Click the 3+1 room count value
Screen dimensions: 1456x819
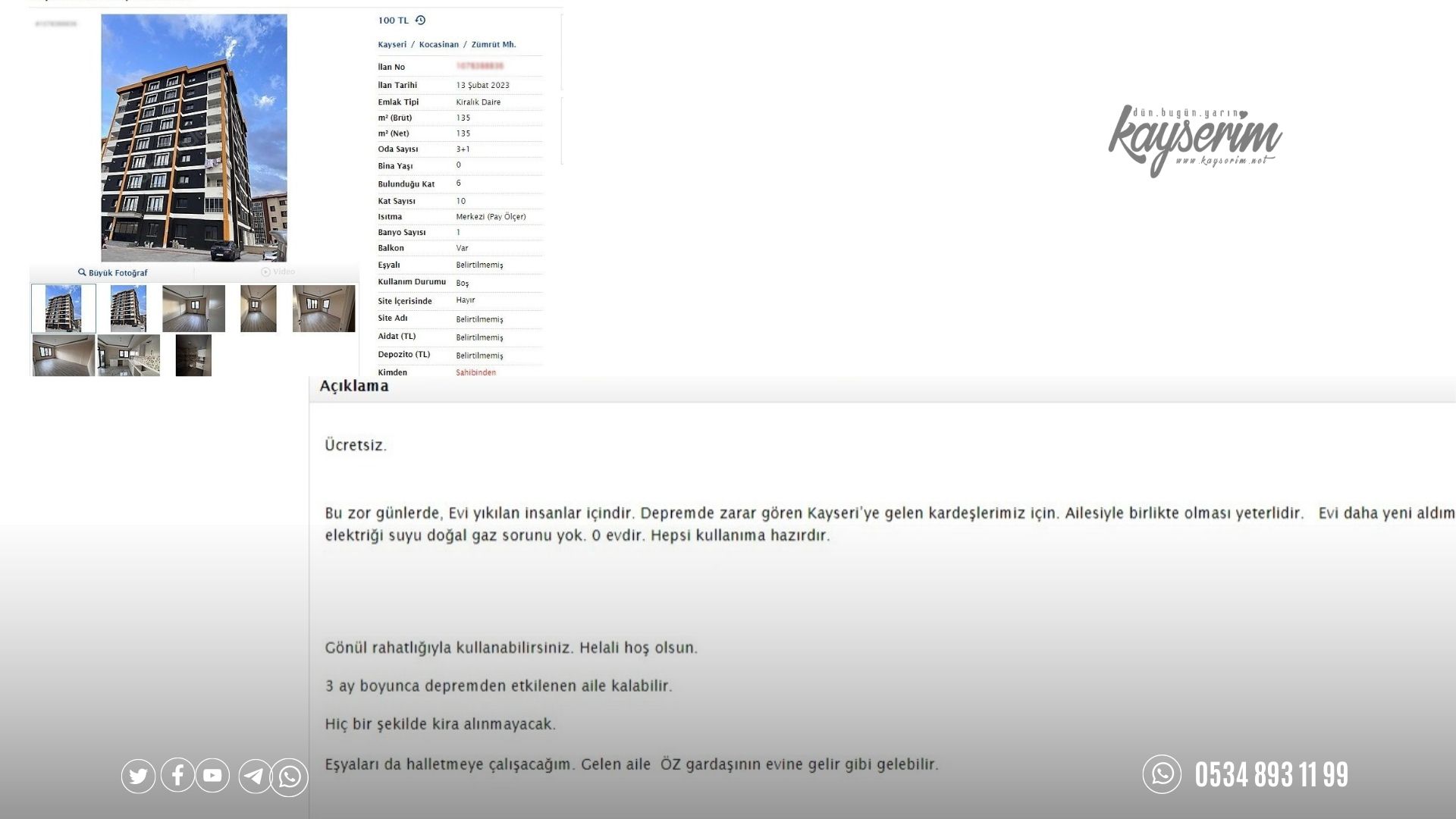pyautogui.click(x=463, y=149)
